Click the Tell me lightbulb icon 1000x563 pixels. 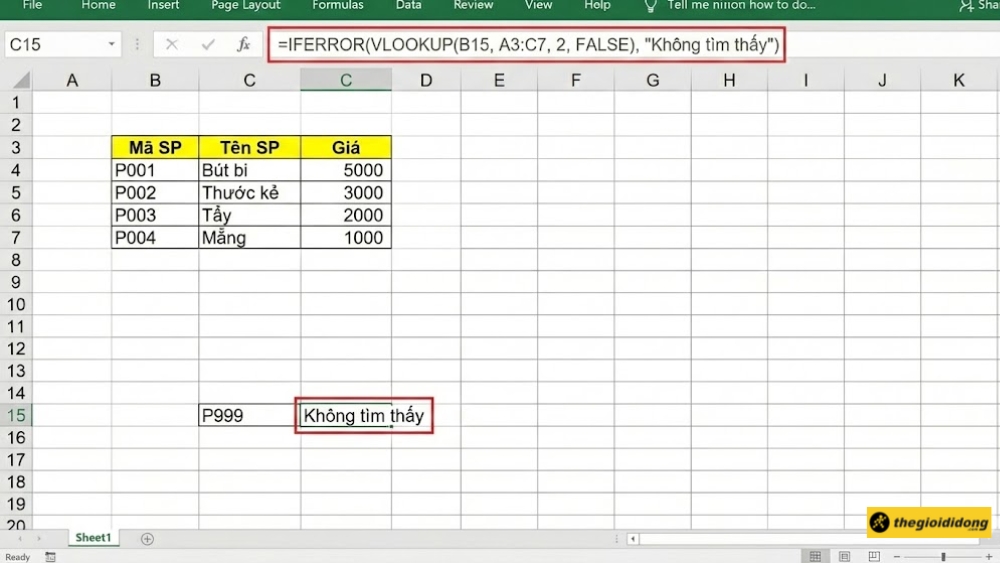click(x=650, y=6)
